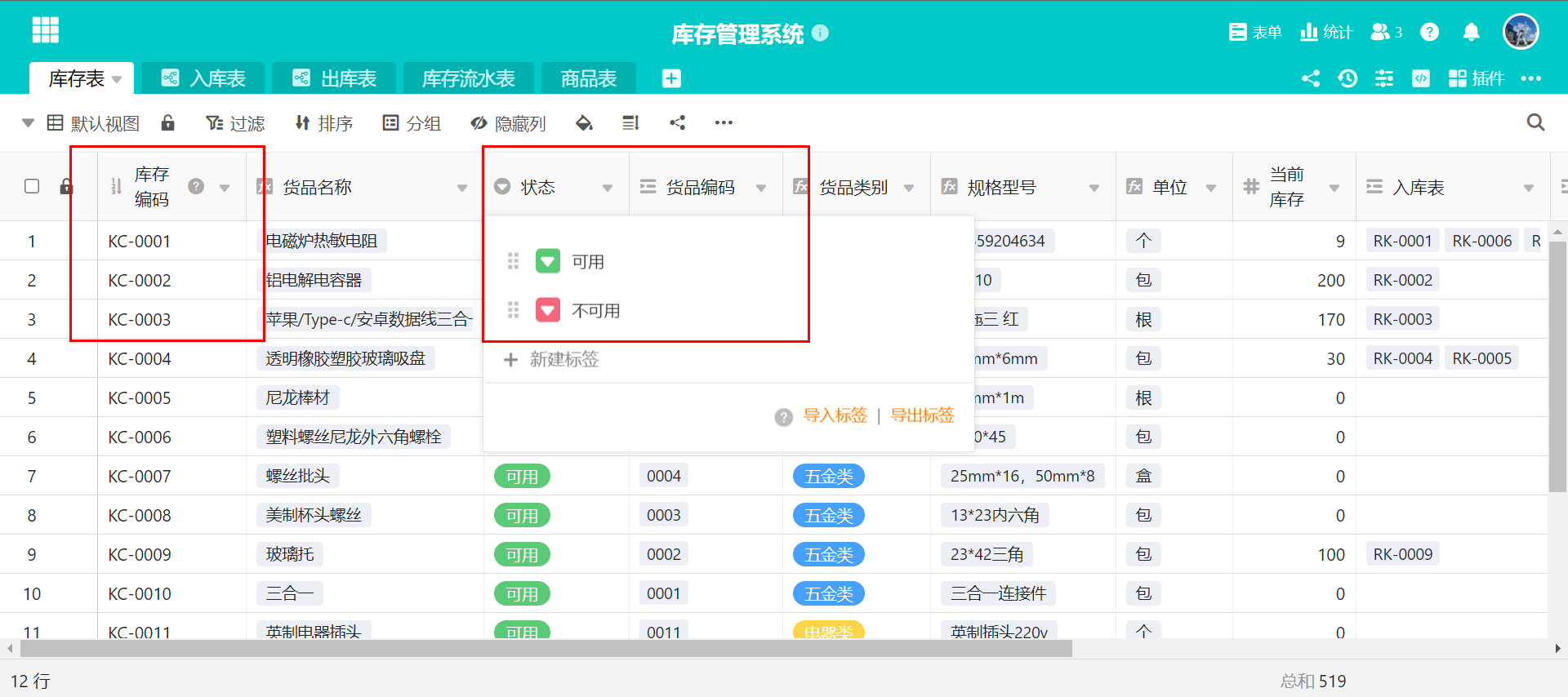The width and height of the screenshot is (1568, 697).
Task: Click the 导出标签 link
Action: [x=922, y=415]
